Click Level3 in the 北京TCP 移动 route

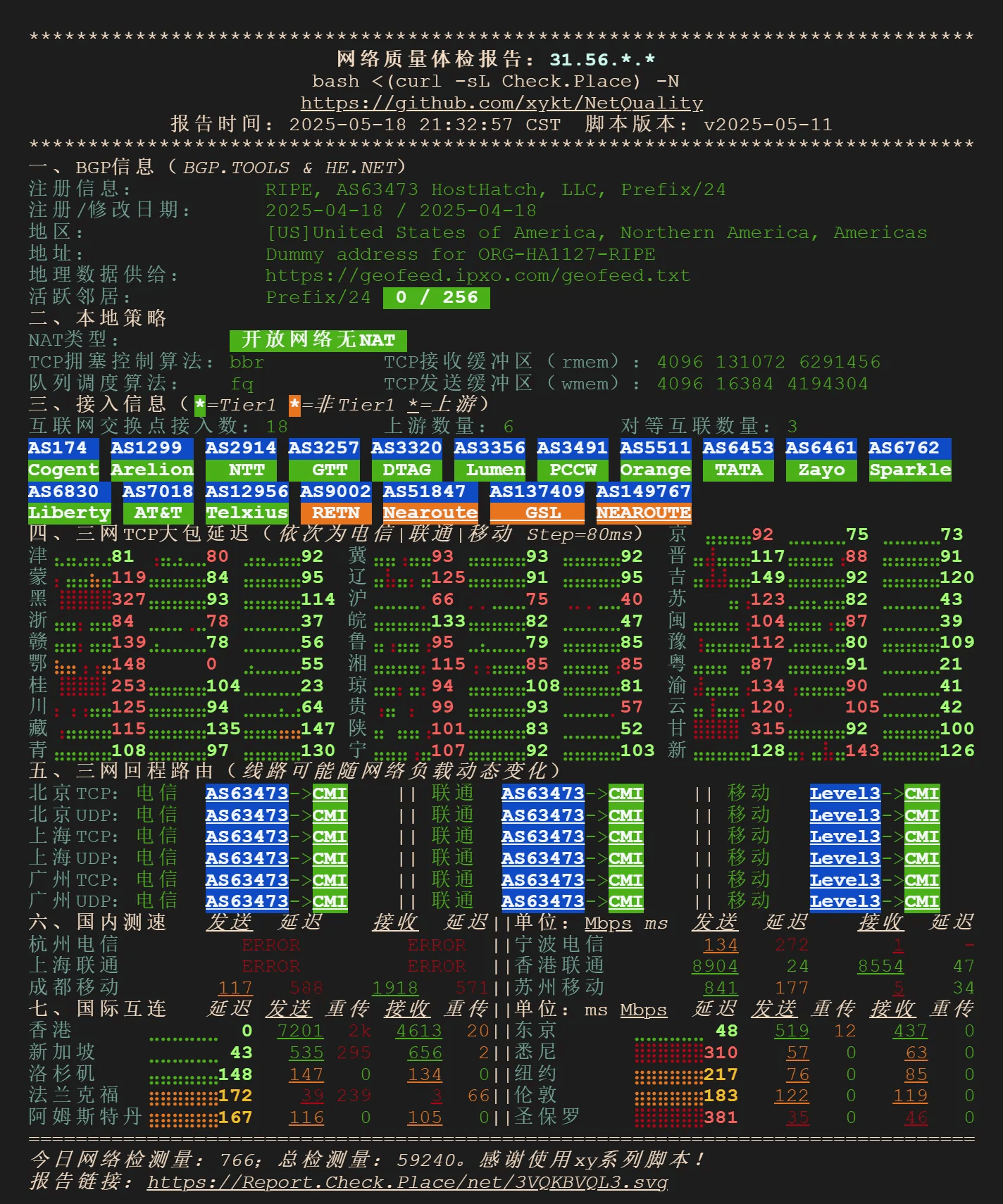click(845, 794)
